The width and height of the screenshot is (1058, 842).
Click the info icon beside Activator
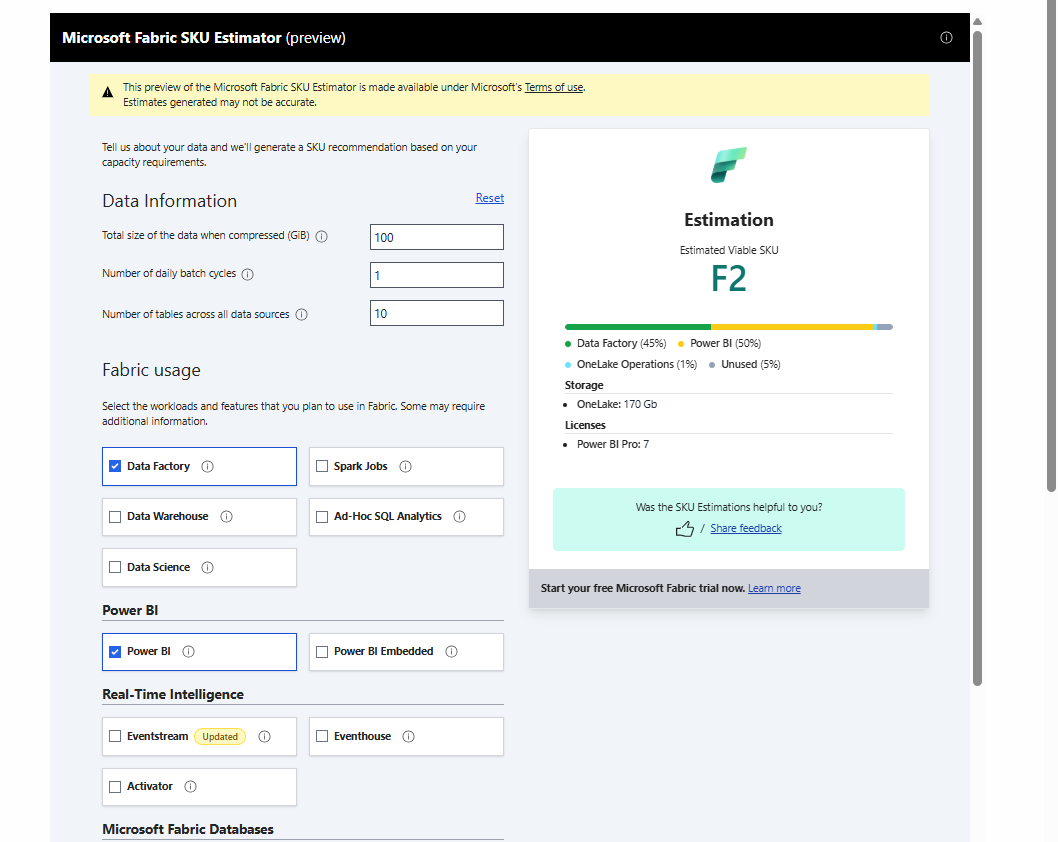pos(190,787)
